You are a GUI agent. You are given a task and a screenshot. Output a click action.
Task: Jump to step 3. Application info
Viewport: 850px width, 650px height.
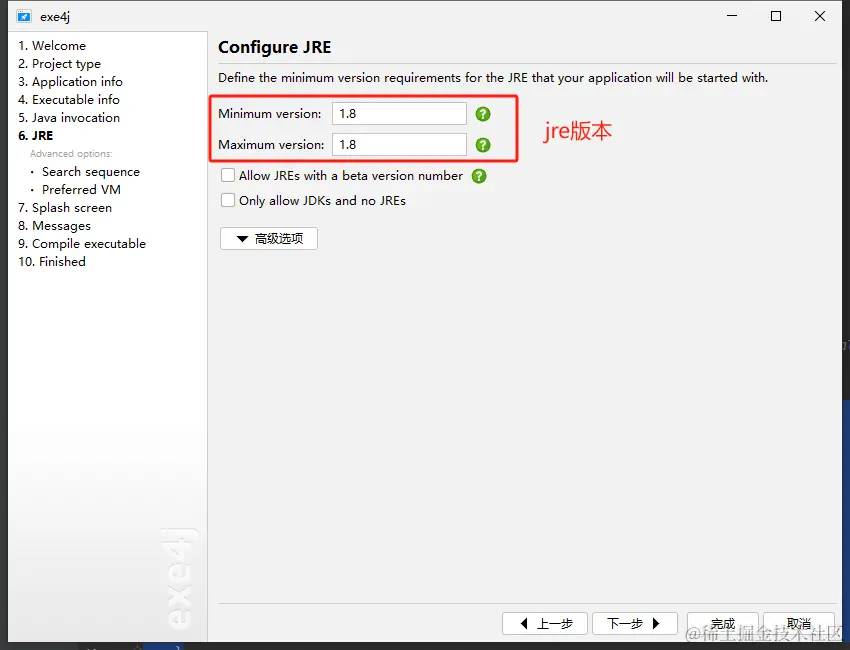coord(70,81)
